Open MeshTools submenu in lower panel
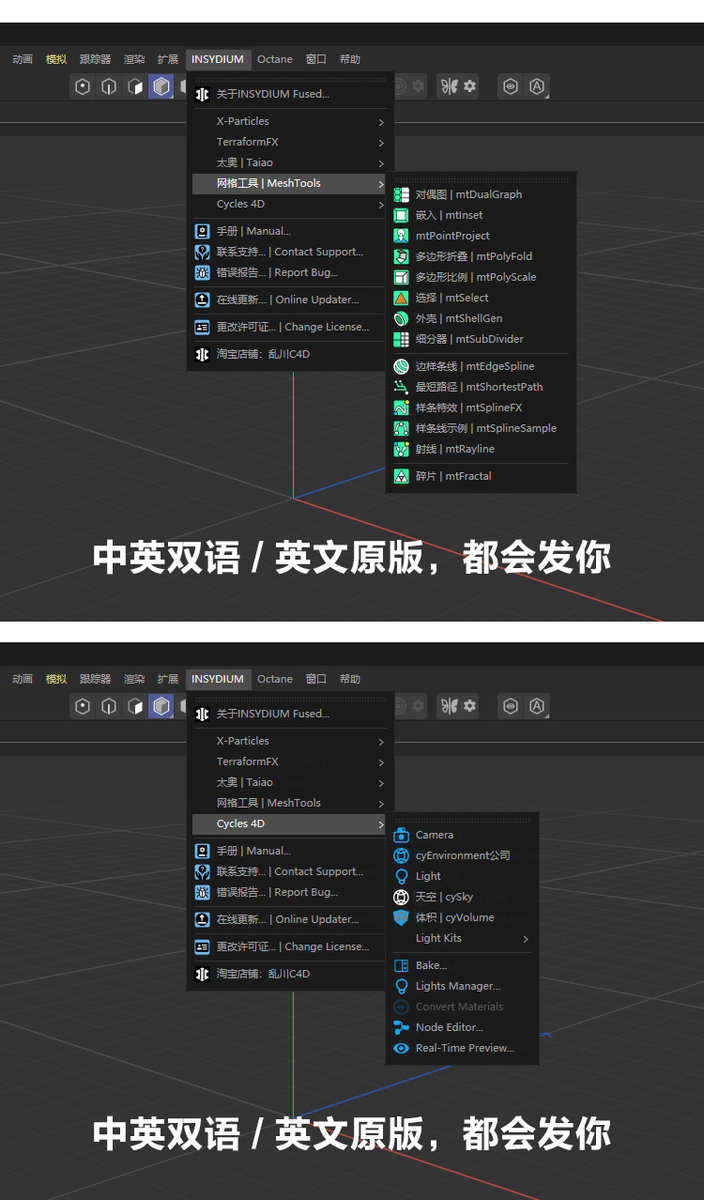This screenshot has width=704, height=1200. point(290,803)
